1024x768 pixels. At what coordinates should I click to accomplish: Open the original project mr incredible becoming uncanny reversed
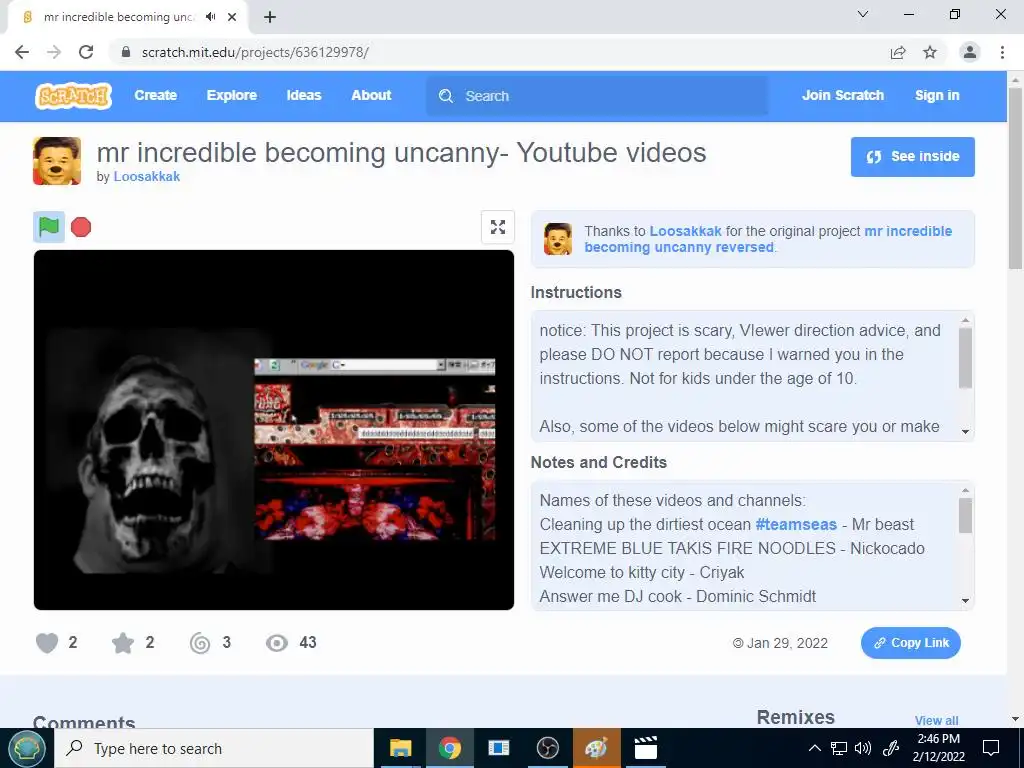768,239
